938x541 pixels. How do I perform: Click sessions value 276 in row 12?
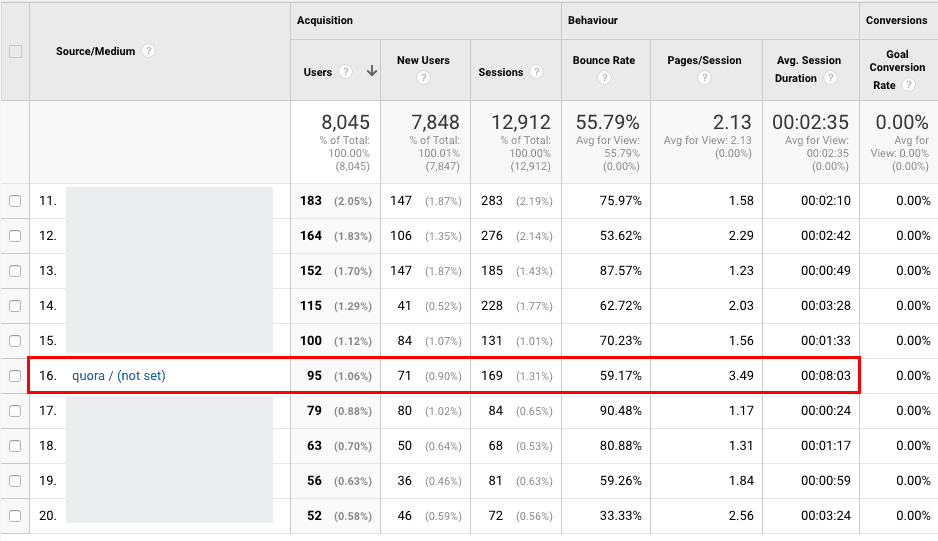click(492, 236)
